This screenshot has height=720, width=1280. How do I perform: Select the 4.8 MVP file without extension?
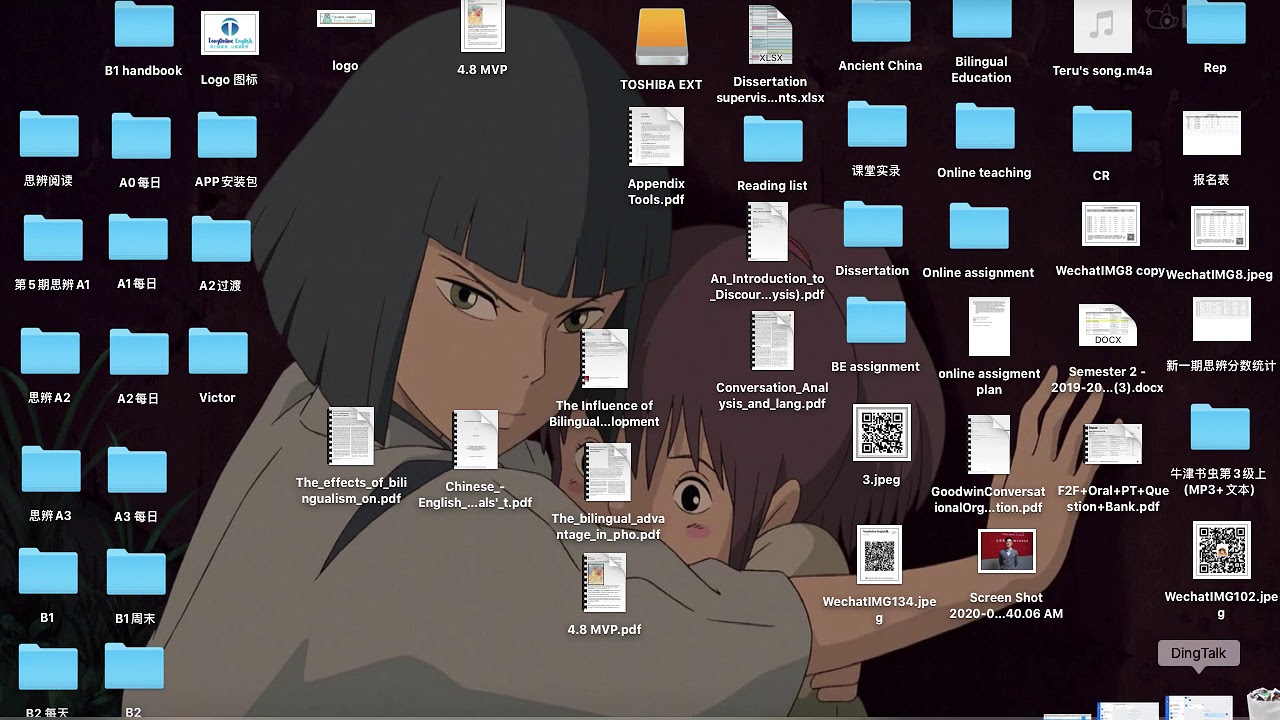[482, 26]
